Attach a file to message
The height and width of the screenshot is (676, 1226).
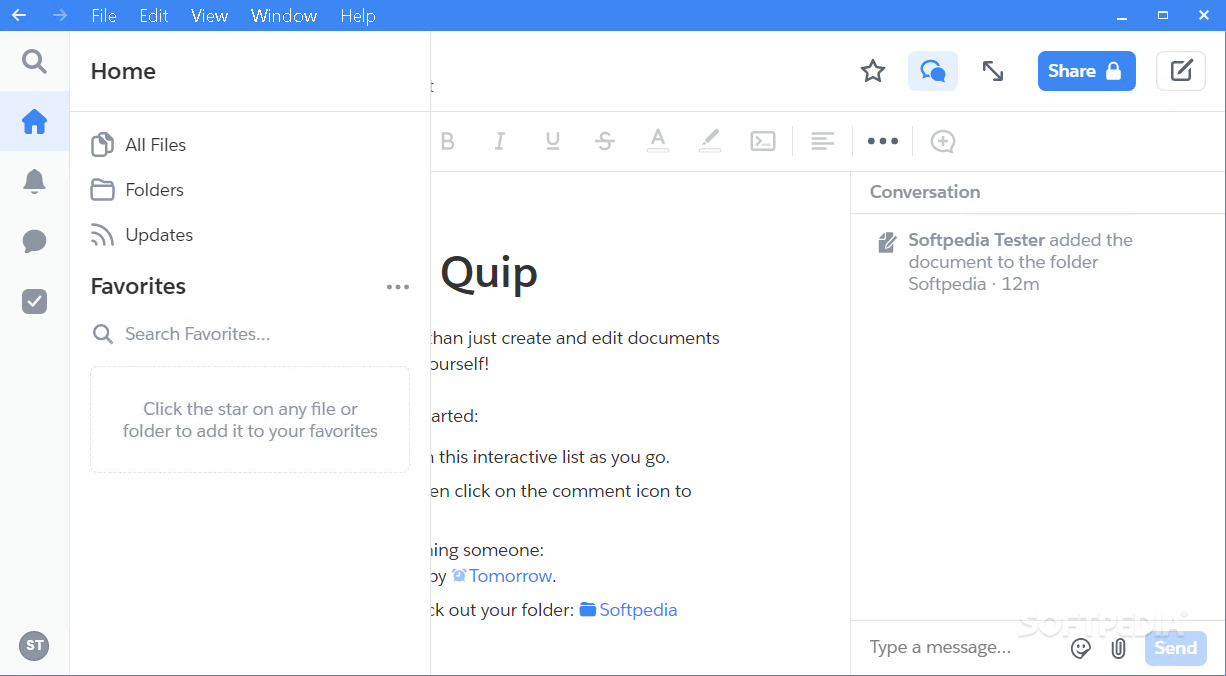pyautogui.click(x=1119, y=648)
